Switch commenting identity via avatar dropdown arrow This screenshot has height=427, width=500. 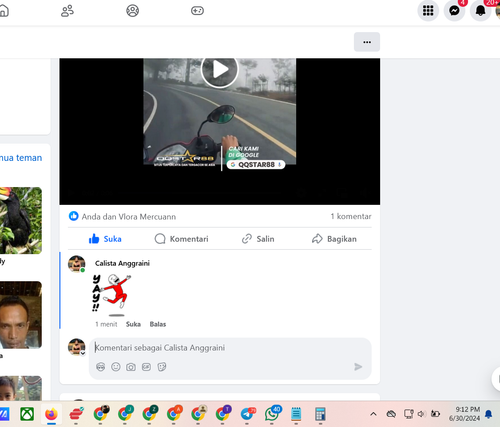(83, 353)
